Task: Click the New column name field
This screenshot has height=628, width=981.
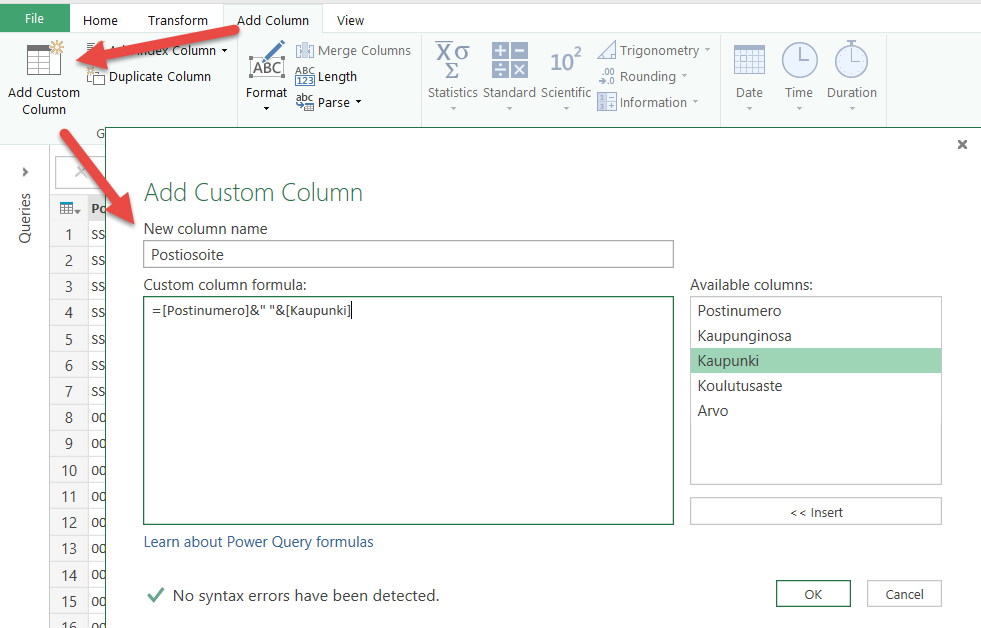Action: click(x=408, y=255)
